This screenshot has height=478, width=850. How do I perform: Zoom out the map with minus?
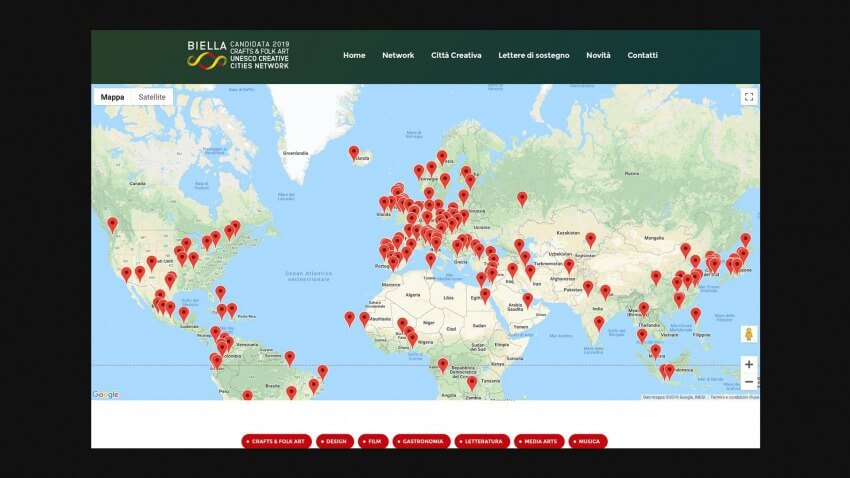pyautogui.click(x=749, y=382)
